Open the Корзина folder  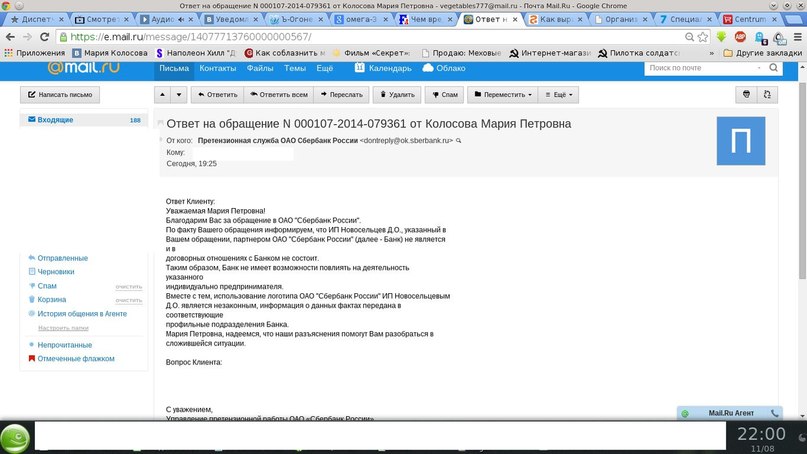(x=51, y=300)
